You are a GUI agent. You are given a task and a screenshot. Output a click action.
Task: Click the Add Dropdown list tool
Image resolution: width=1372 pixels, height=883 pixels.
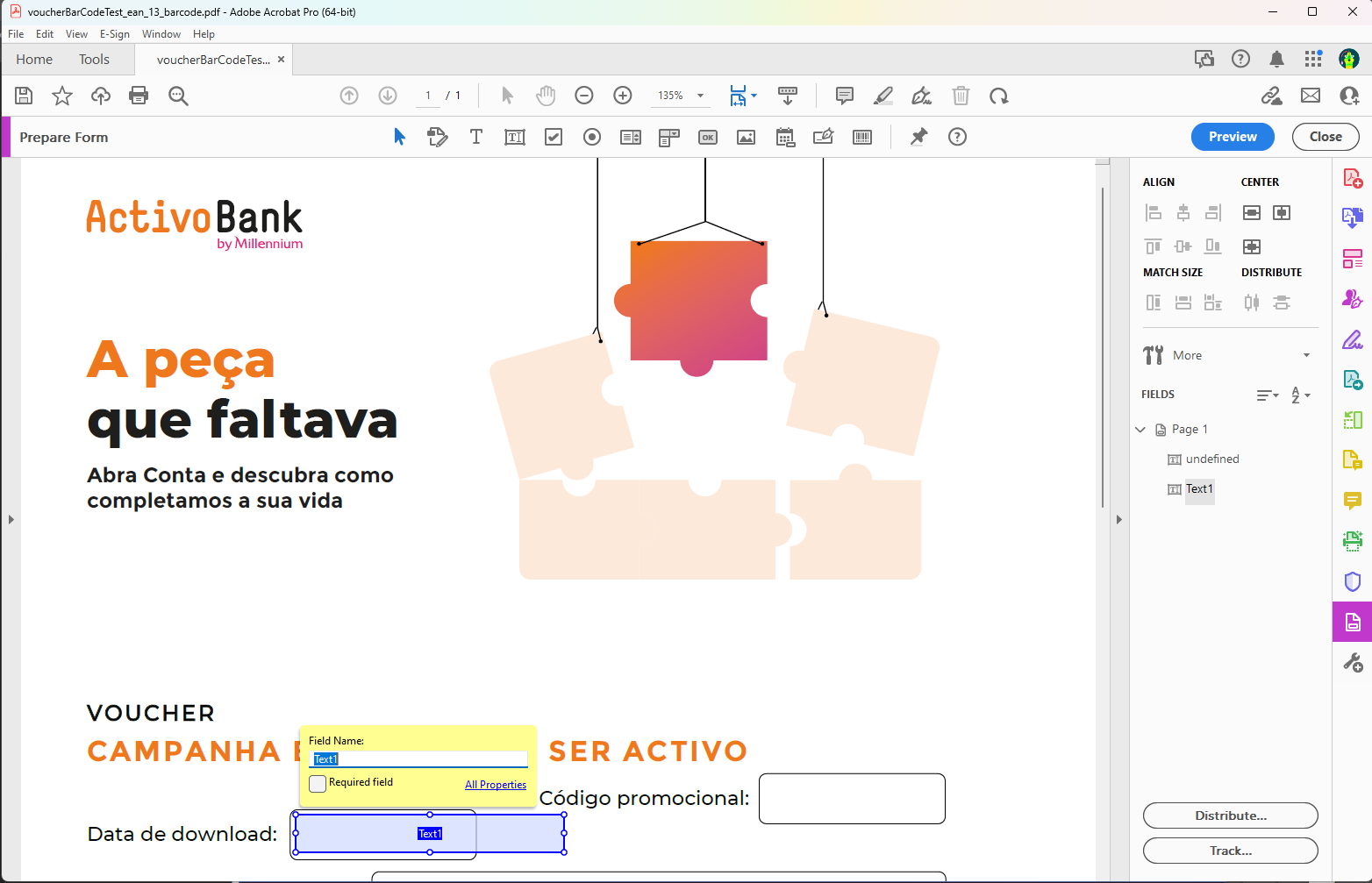pos(669,137)
